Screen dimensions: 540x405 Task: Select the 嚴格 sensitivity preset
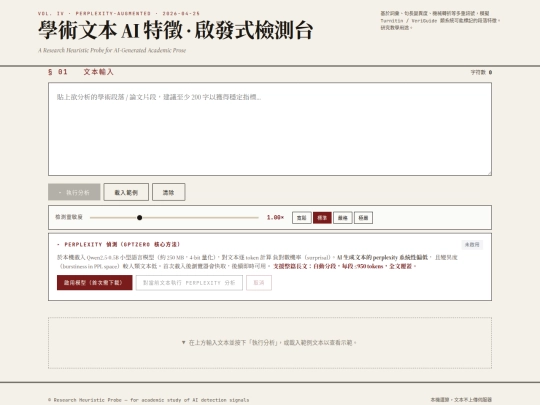point(343,218)
